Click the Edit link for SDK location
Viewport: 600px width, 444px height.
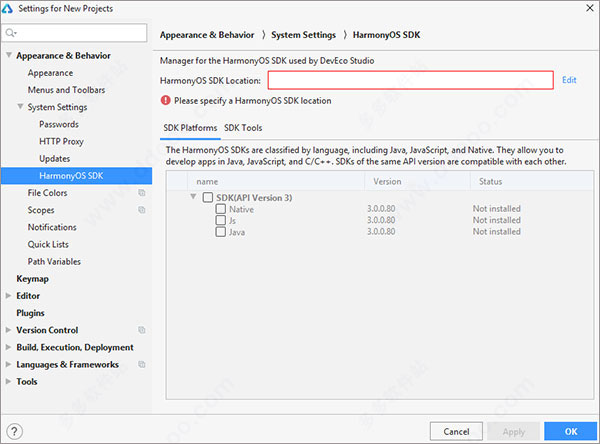[x=569, y=80]
